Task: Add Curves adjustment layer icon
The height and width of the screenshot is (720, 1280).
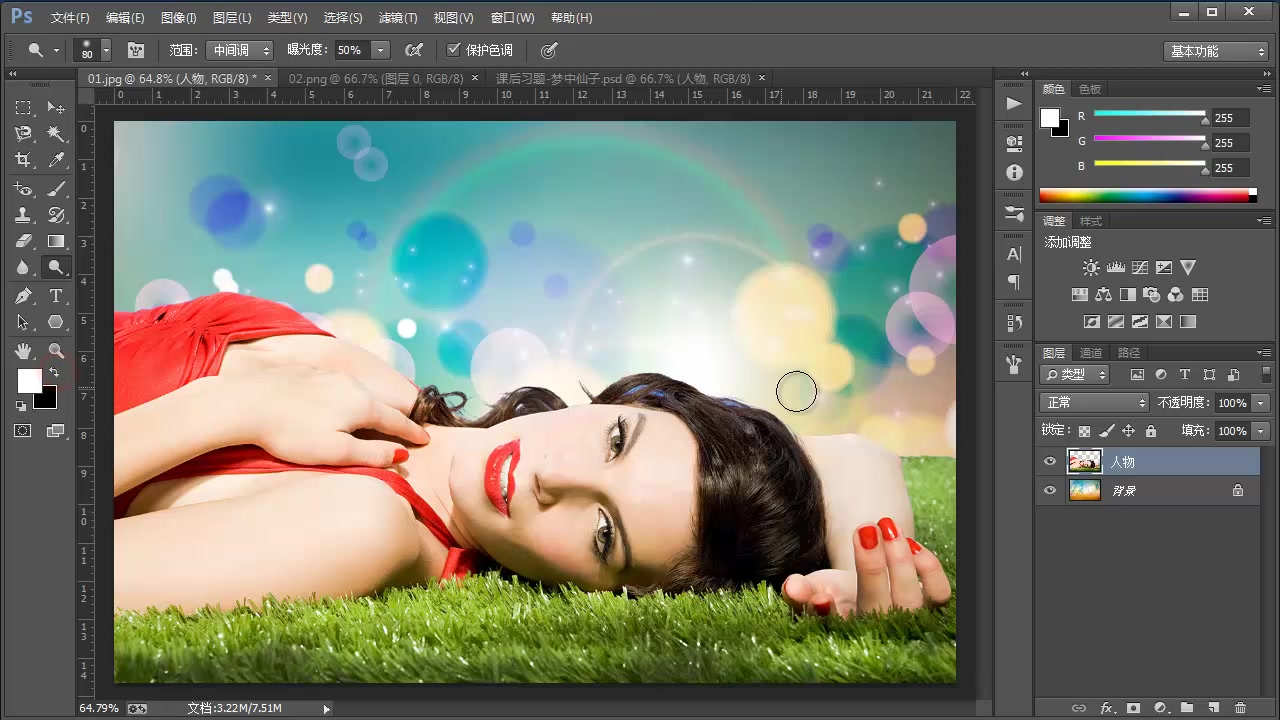Action: [1139, 267]
